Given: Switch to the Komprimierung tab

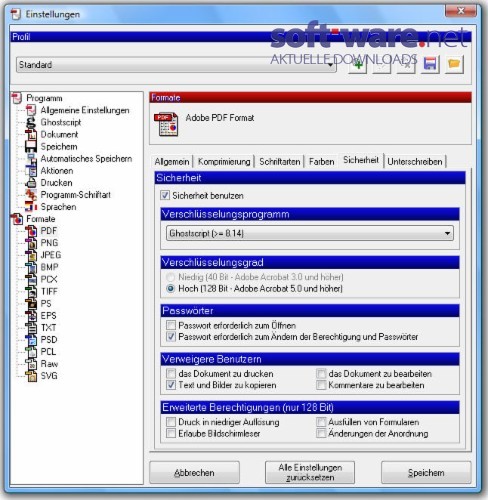Looking at the screenshot, I should click(224, 162).
